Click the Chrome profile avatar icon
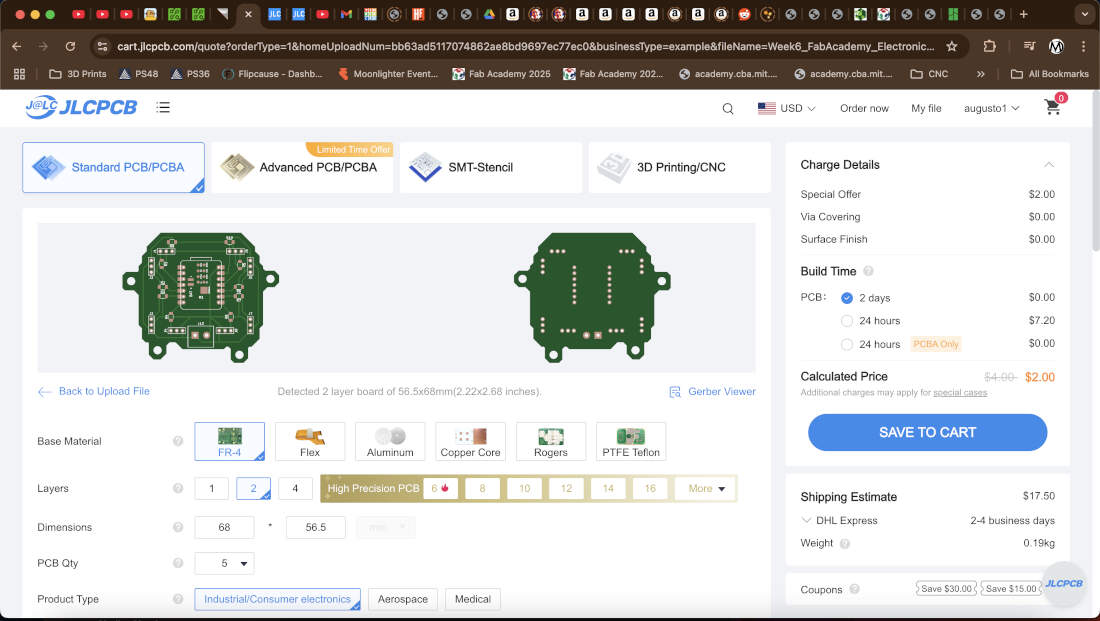1100x621 pixels. (x=1056, y=46)
